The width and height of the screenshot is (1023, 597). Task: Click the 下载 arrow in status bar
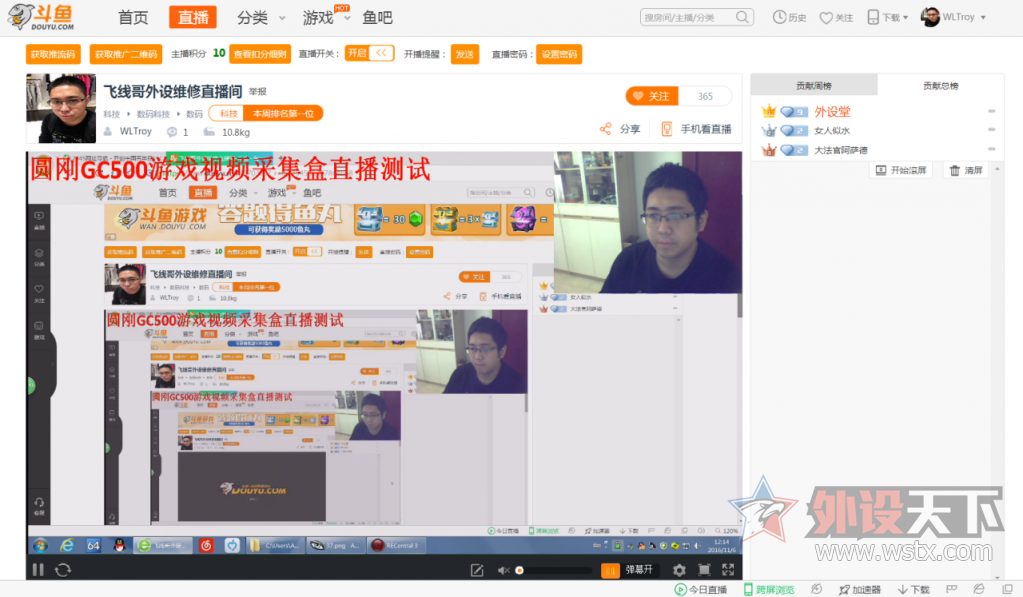pyautogui.click(x=903, y=590)
